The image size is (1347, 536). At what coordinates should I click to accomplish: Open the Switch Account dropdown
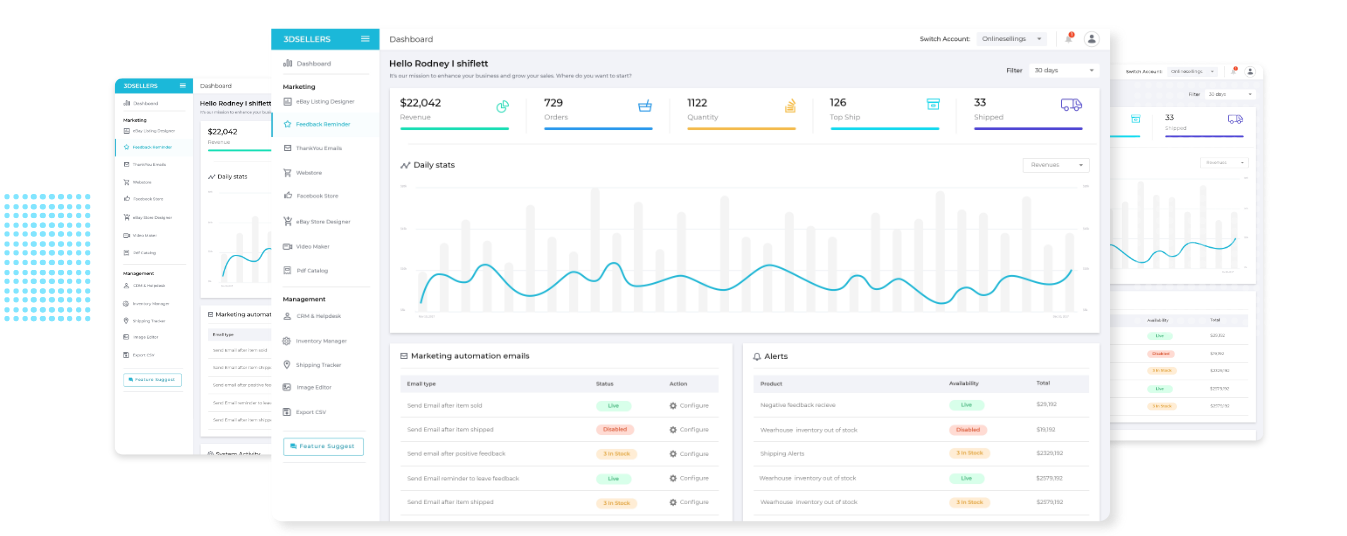[x=1011, y=39]
